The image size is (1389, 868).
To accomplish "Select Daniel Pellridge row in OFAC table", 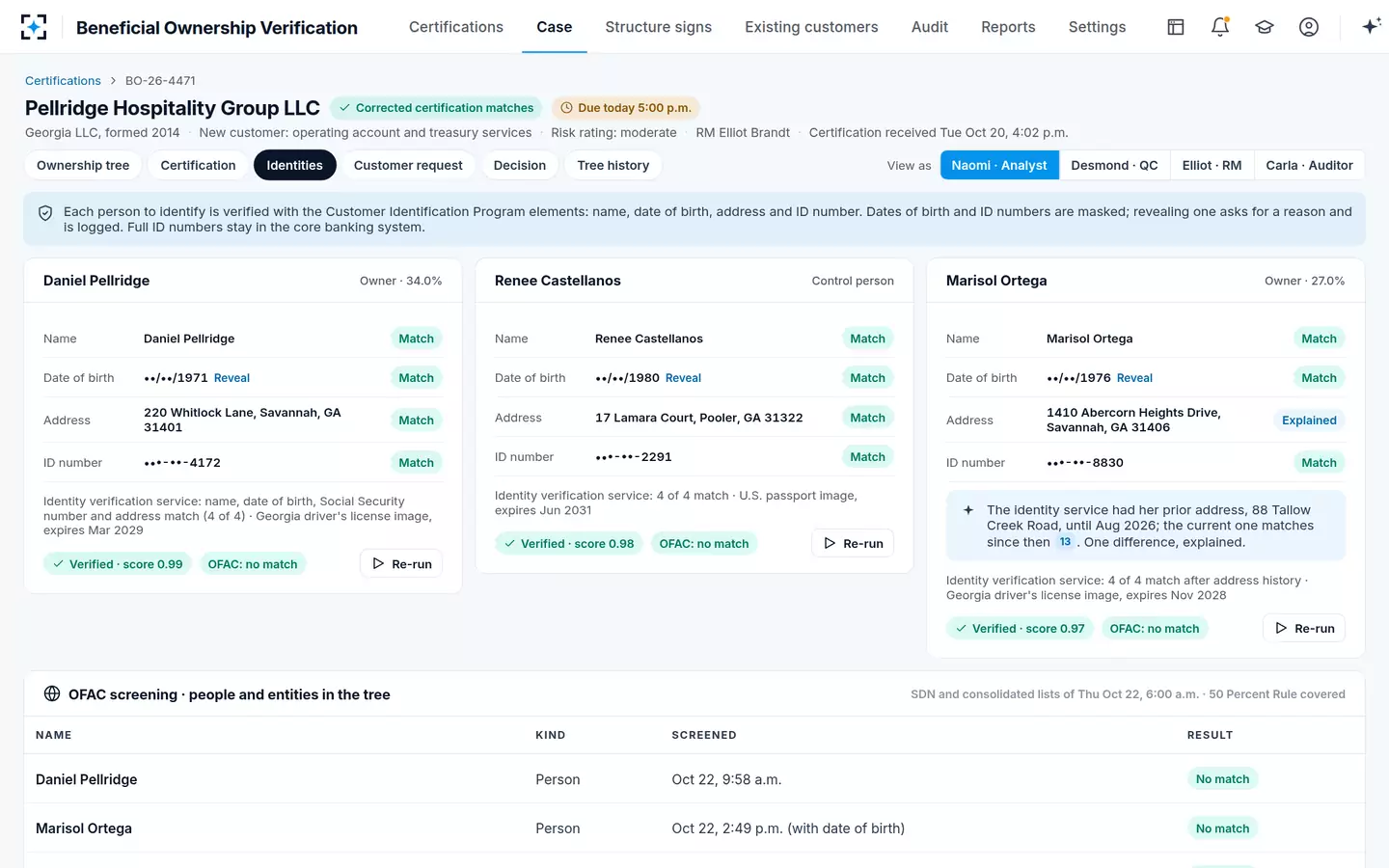I will pos(694,779).
